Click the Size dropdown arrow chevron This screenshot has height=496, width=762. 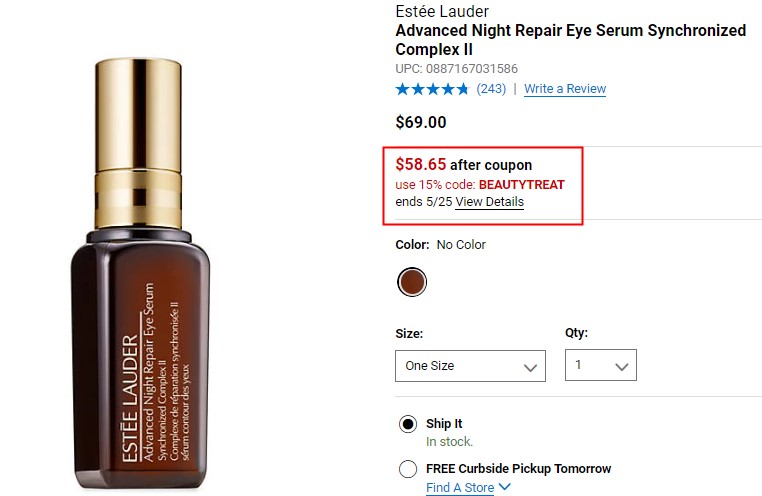tap(530, 367)
